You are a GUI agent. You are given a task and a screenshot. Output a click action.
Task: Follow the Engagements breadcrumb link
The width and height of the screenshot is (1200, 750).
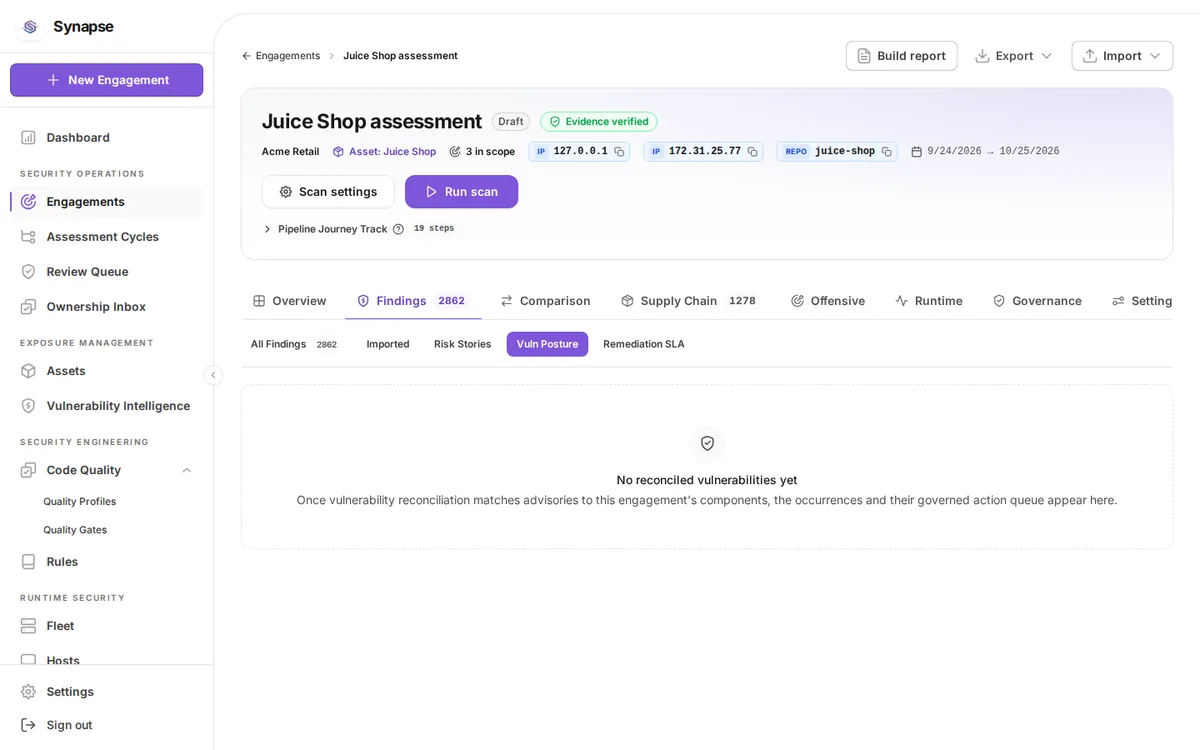[288, 56]
